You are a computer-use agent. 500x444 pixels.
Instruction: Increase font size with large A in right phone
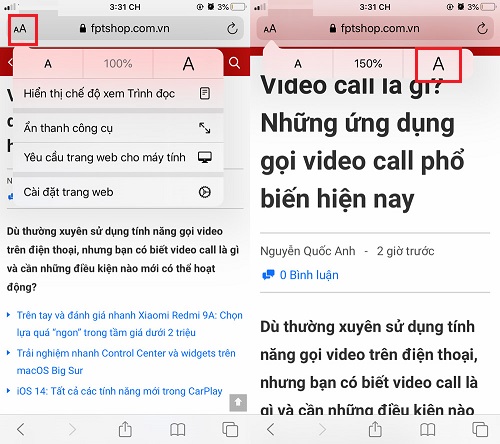pyautogui.click(x=438, y=64)
